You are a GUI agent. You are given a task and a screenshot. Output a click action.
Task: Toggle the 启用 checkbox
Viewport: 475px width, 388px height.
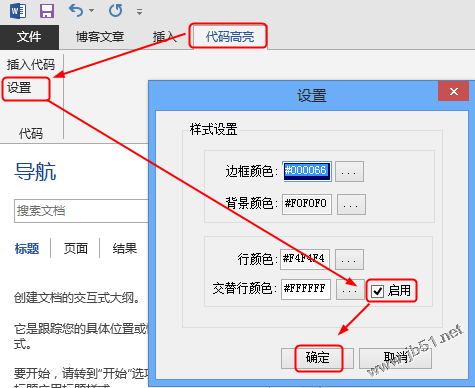pos(377,291)
